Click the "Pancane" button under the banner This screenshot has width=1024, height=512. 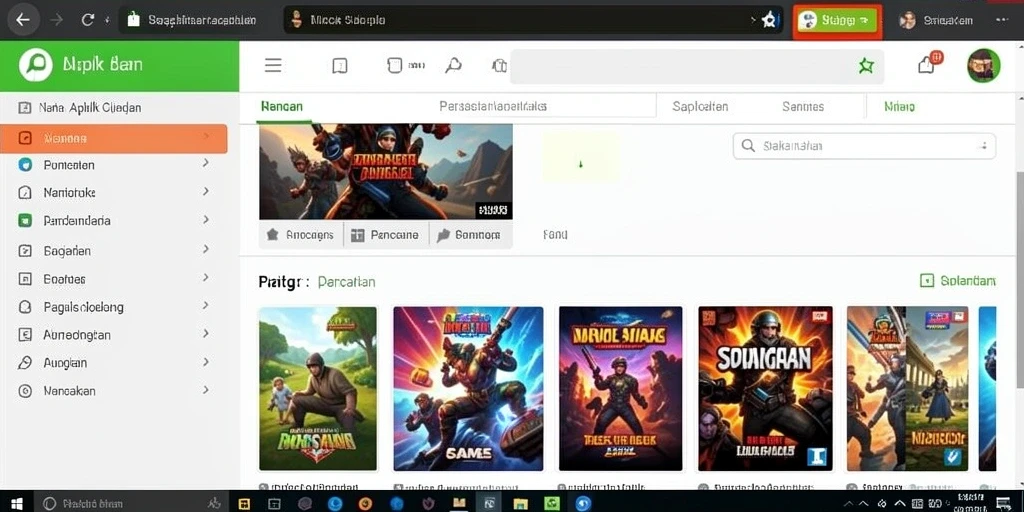(386, 235)
